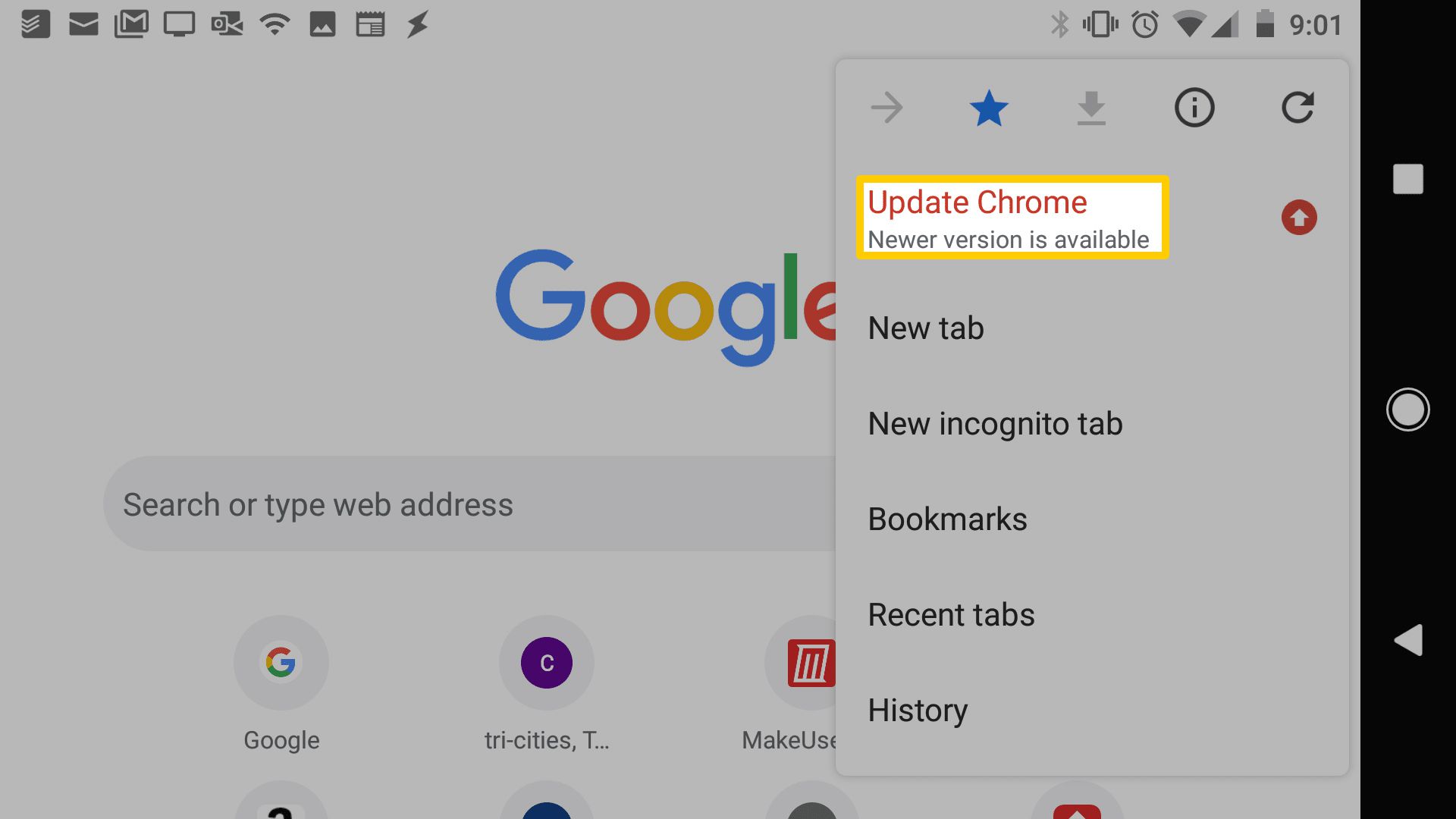The height and width of the screenshot is (819, 1456).
Task: Click the forward navigation arrow icon
Action: 883,107
